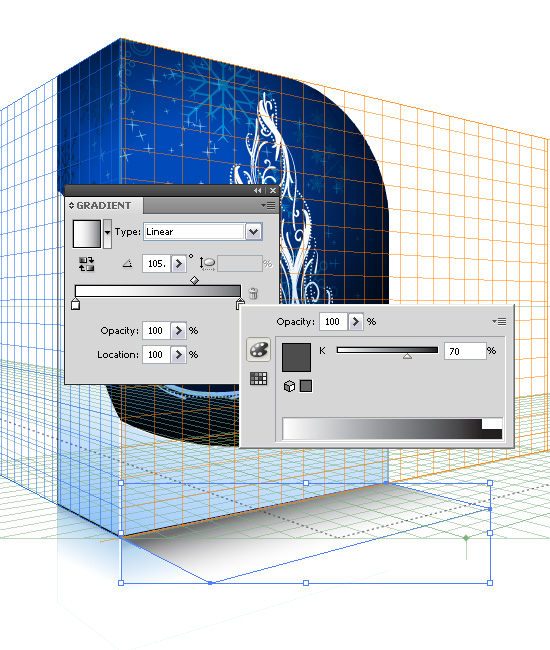Click the gradient angle icon
Screen dimensions: 550x650
click(x=128, y=263)
